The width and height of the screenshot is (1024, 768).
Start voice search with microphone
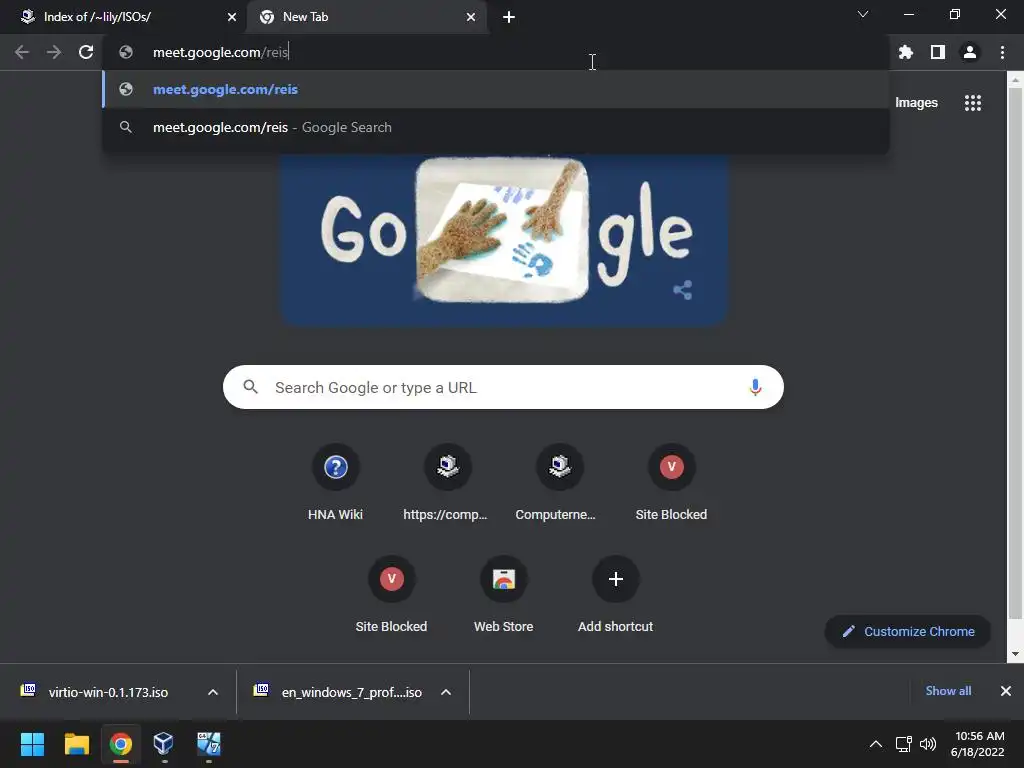[755, 387]
